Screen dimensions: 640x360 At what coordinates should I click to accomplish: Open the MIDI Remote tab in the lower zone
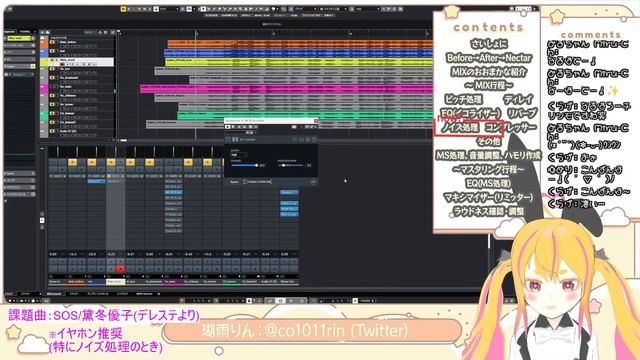click(144, 293)
